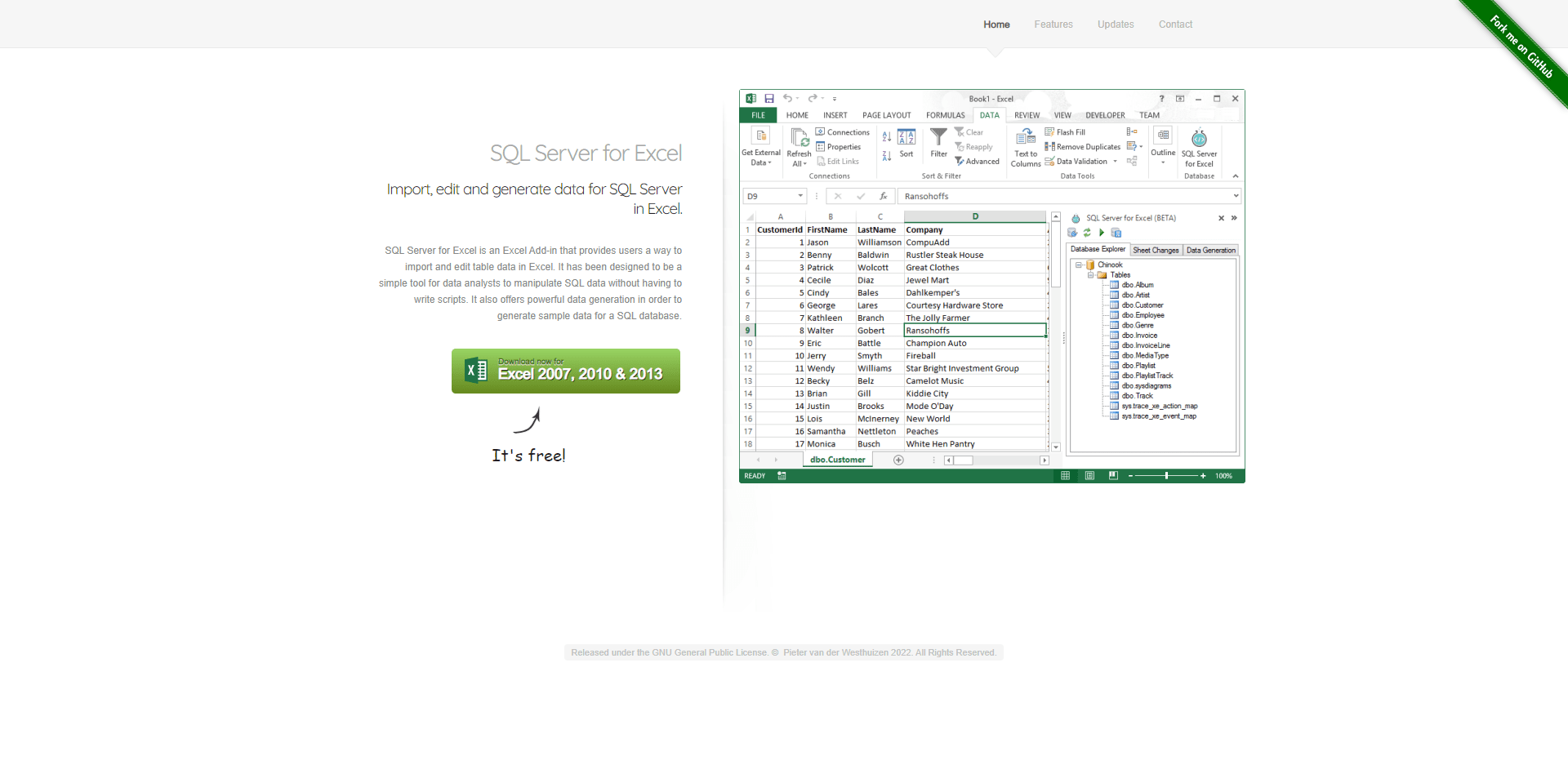This screenshot has height=765, width=1568.
Task: Collapse the ribbon with the caret icon
Action: (1236, 176)
